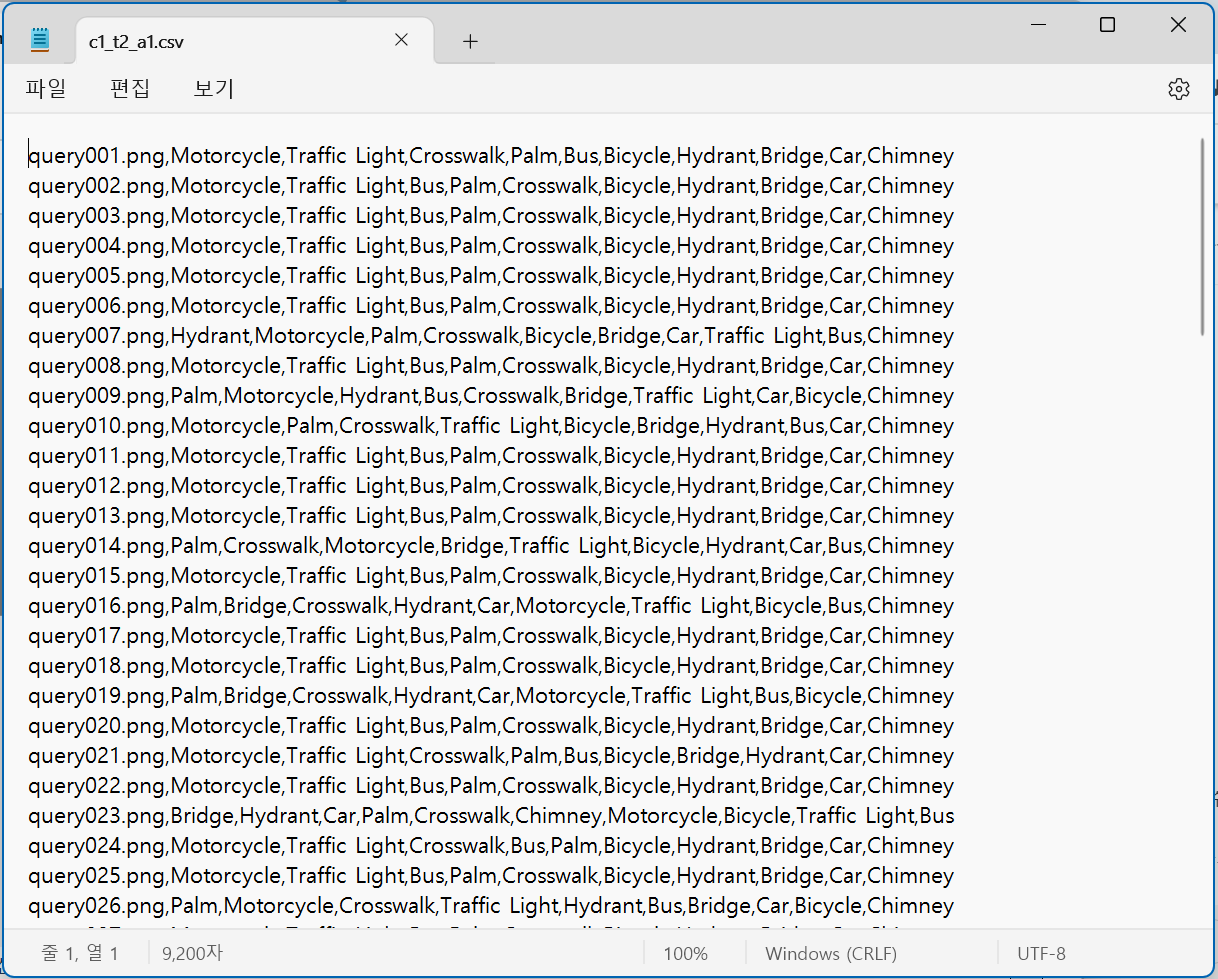Click the query010.png text line

(491, 426)
